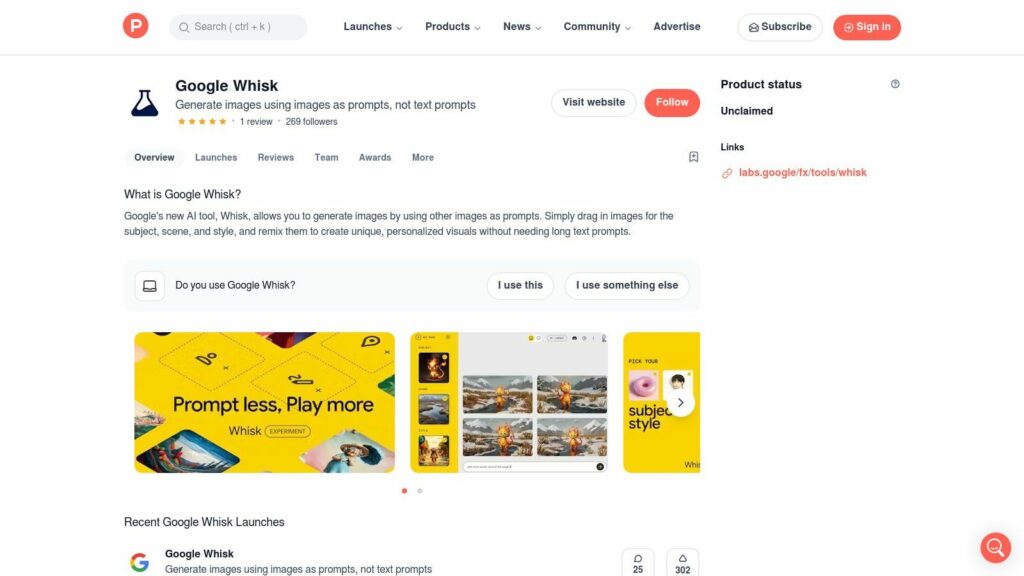Click the Visit website button
1024x576 pixels.
click(593, 103)
